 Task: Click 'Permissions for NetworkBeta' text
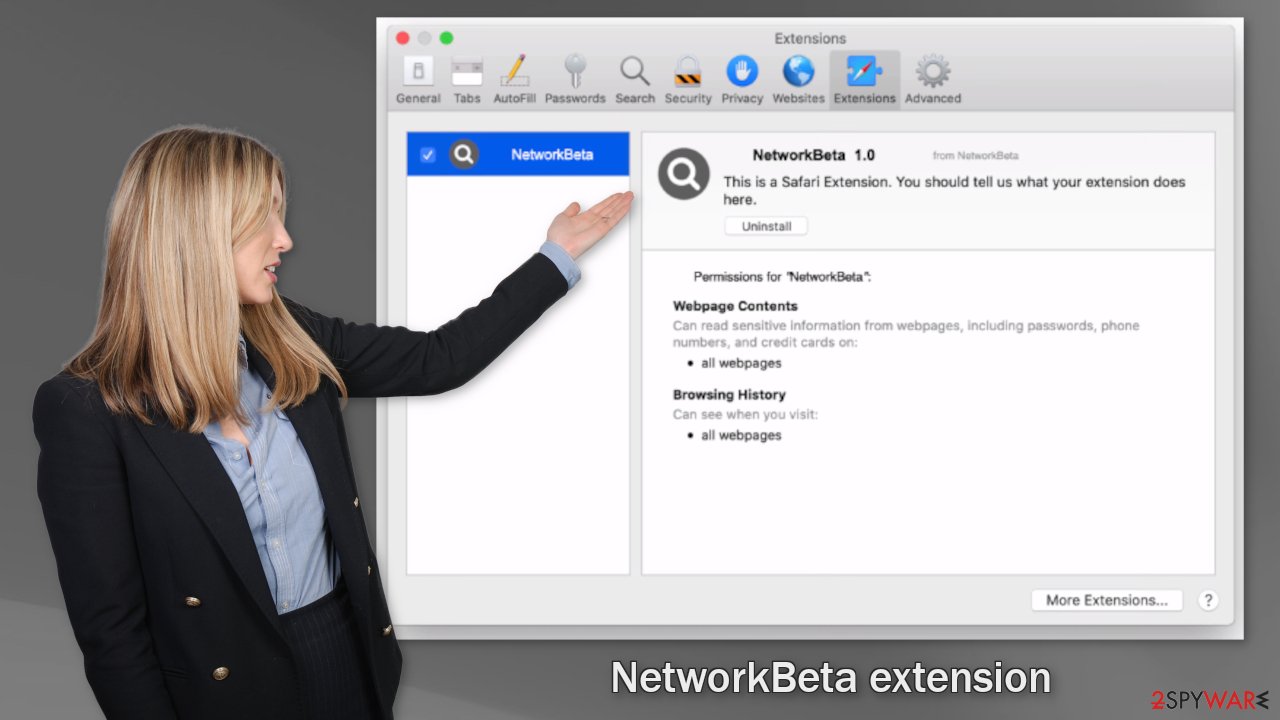click(783, 277)
